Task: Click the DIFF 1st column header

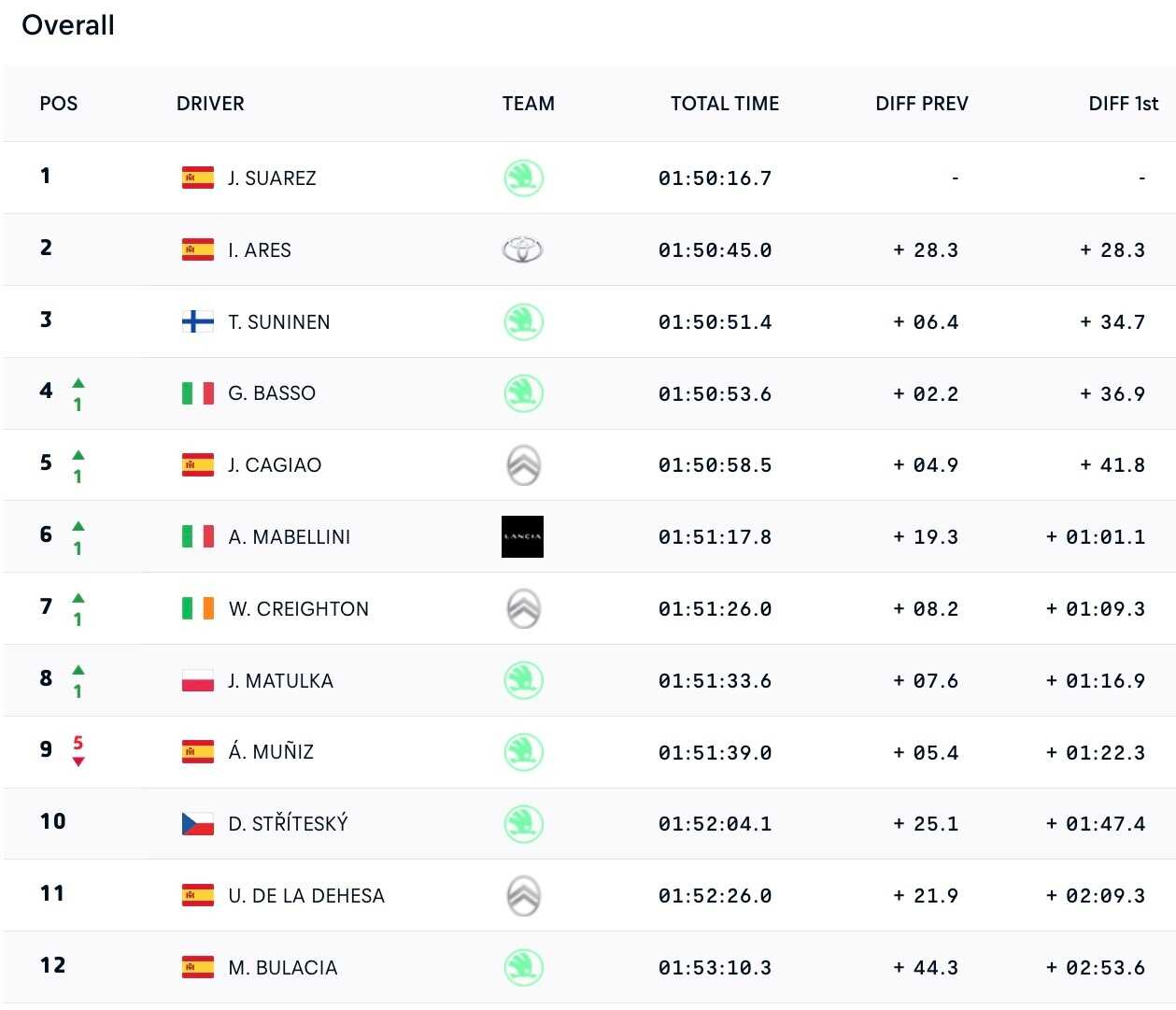Action: pos(1123,104)
